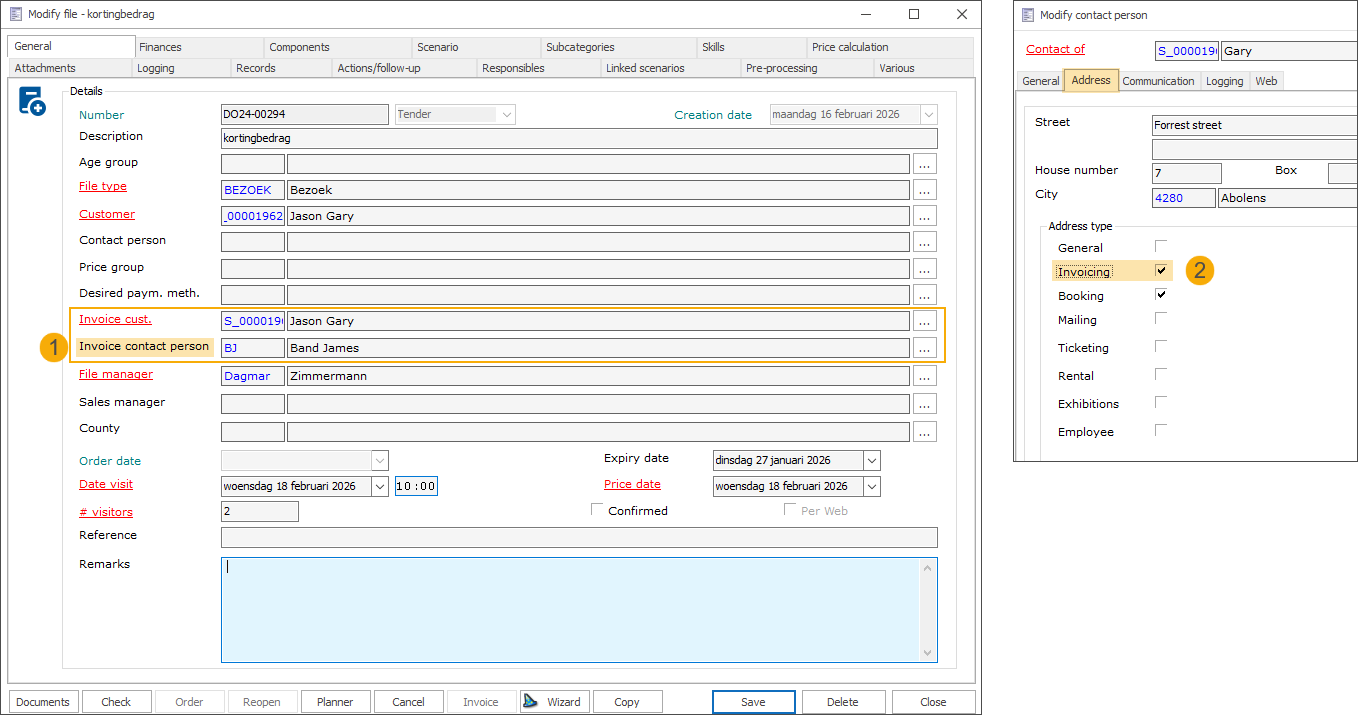The height and width of the screenshot is (715, 1358).
Task: Enable the General address type checkbox
Action: pos(1161,246)
